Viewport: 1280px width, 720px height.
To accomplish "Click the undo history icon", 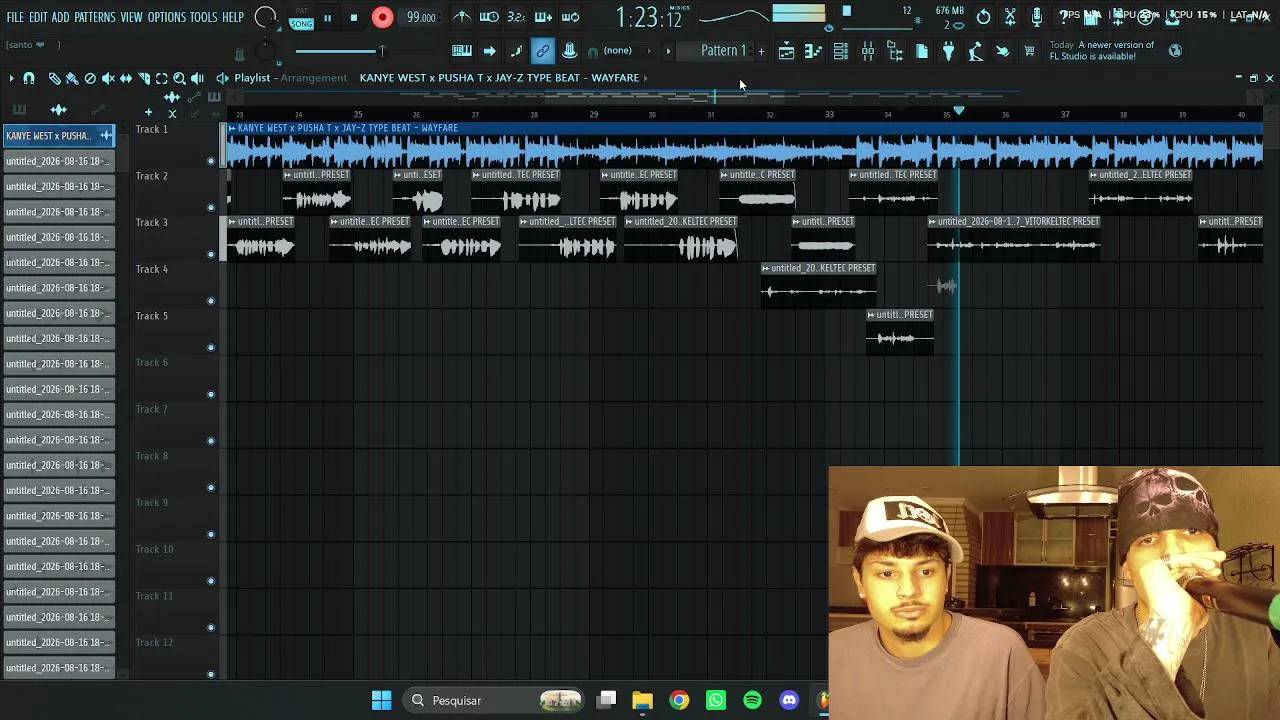I will (x=984, y=16).
